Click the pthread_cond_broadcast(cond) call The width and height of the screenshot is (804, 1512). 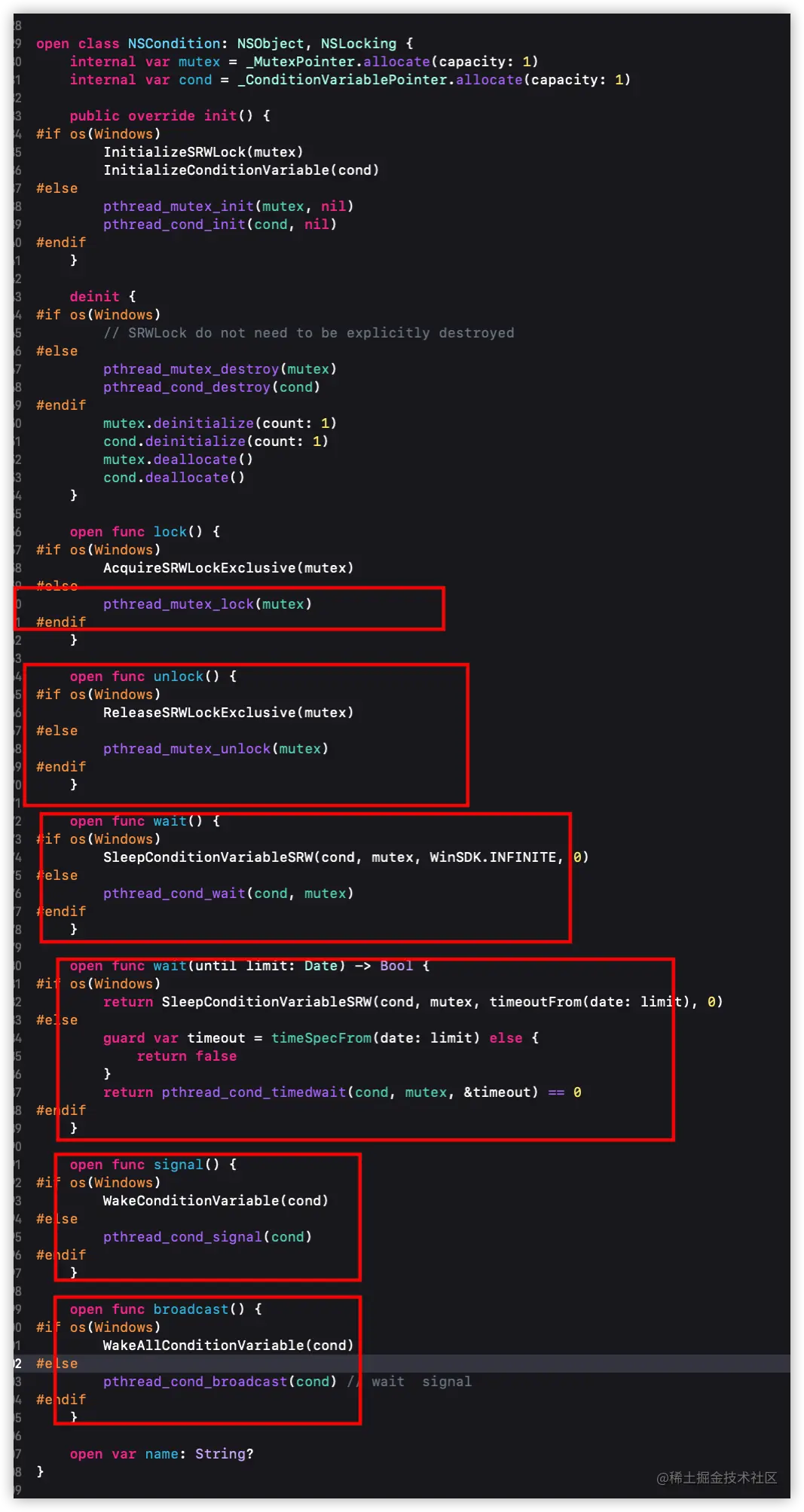[x=220, y=1382]
